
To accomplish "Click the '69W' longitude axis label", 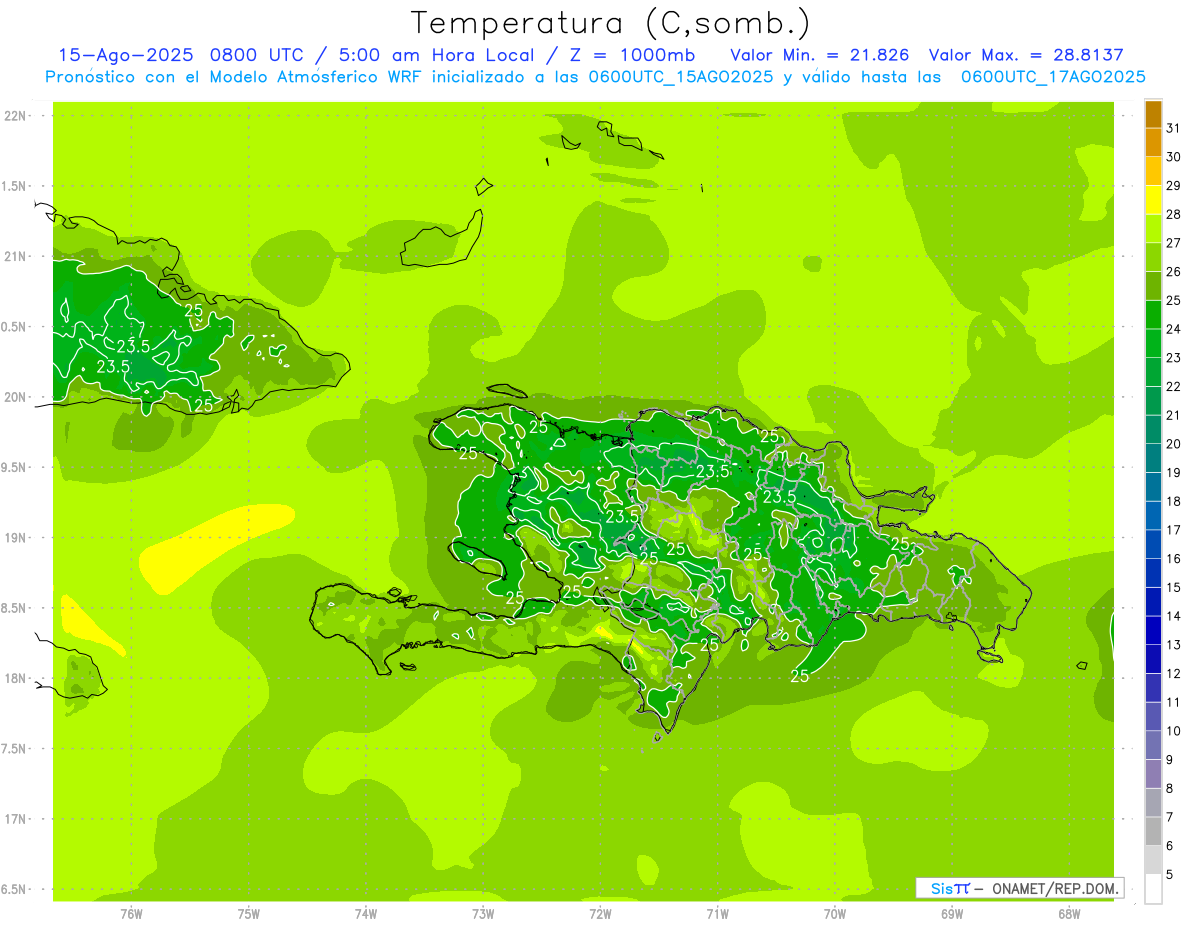I will (x=952, y=913).
